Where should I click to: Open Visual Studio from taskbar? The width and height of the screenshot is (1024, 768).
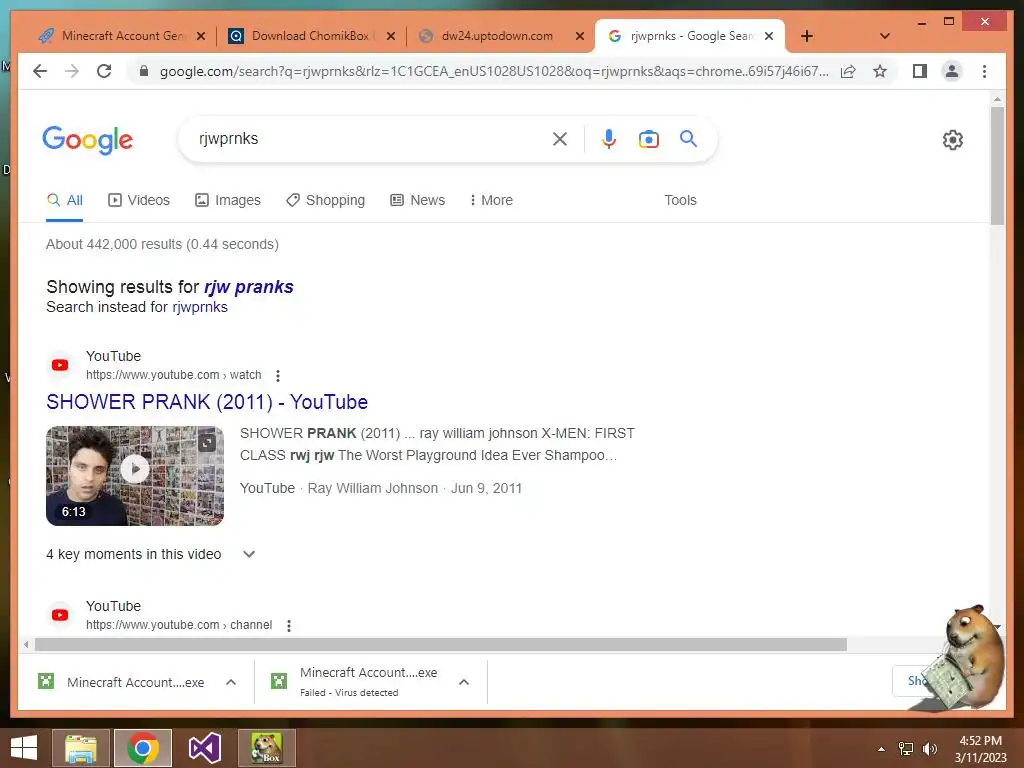pyautogui.click(x=204, y=748)
